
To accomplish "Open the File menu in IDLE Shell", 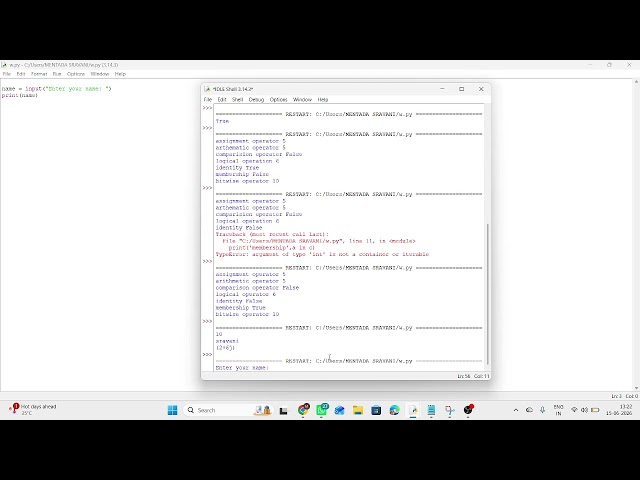I will (208, 100).
